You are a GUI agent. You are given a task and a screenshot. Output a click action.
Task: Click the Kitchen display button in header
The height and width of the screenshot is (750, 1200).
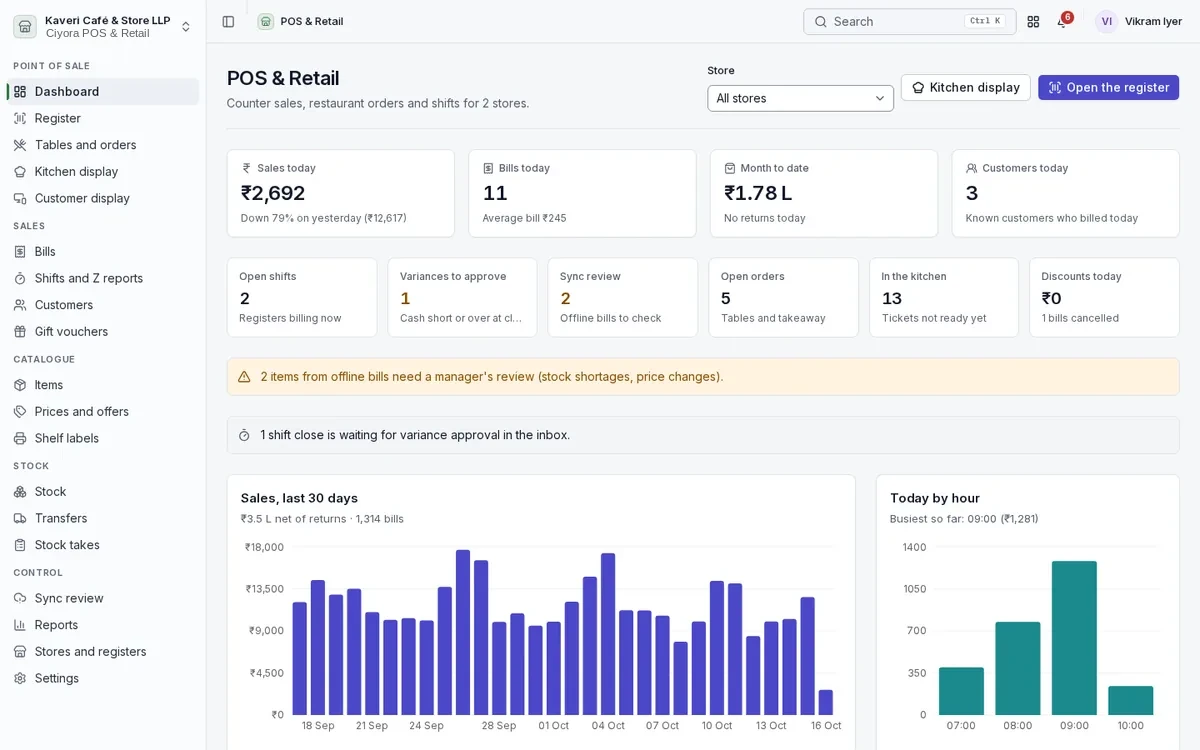click(x=965, y=87)
